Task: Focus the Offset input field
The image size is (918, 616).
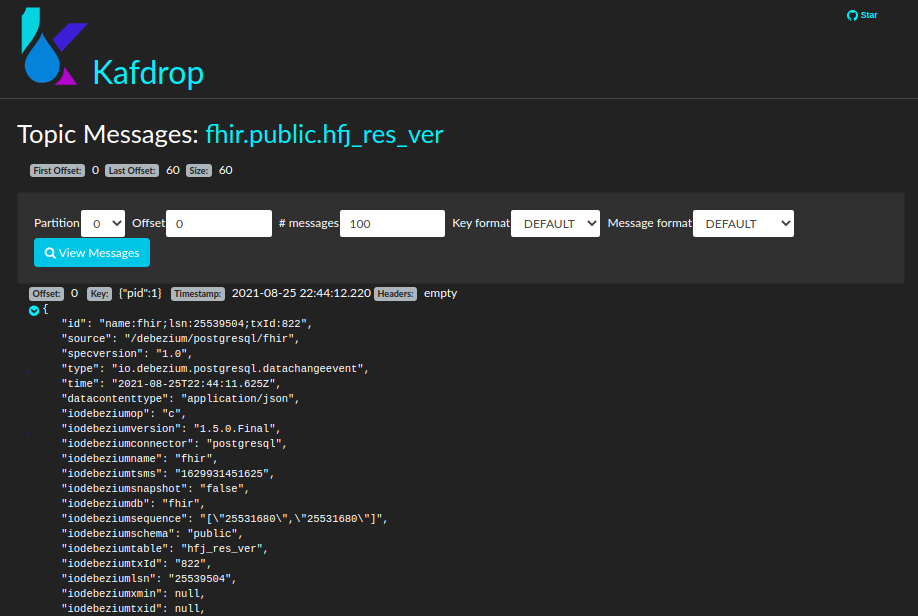Action: tap(219, 224)
